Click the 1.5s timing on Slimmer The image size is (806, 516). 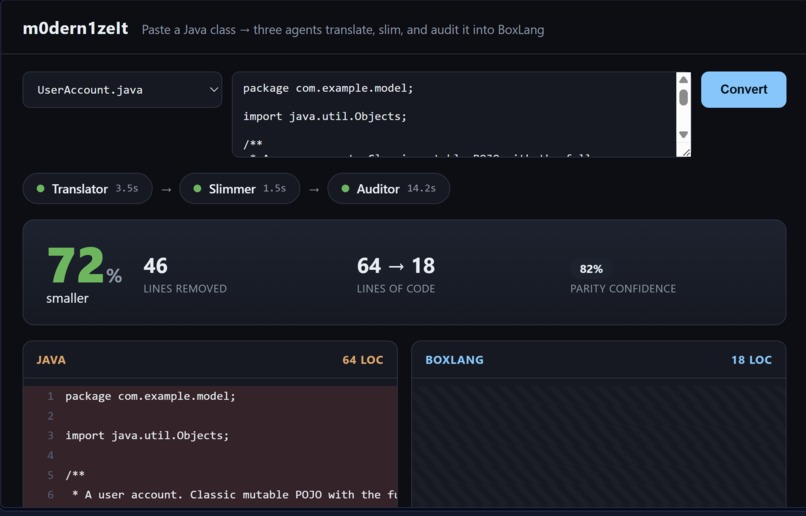click(274, 189)
